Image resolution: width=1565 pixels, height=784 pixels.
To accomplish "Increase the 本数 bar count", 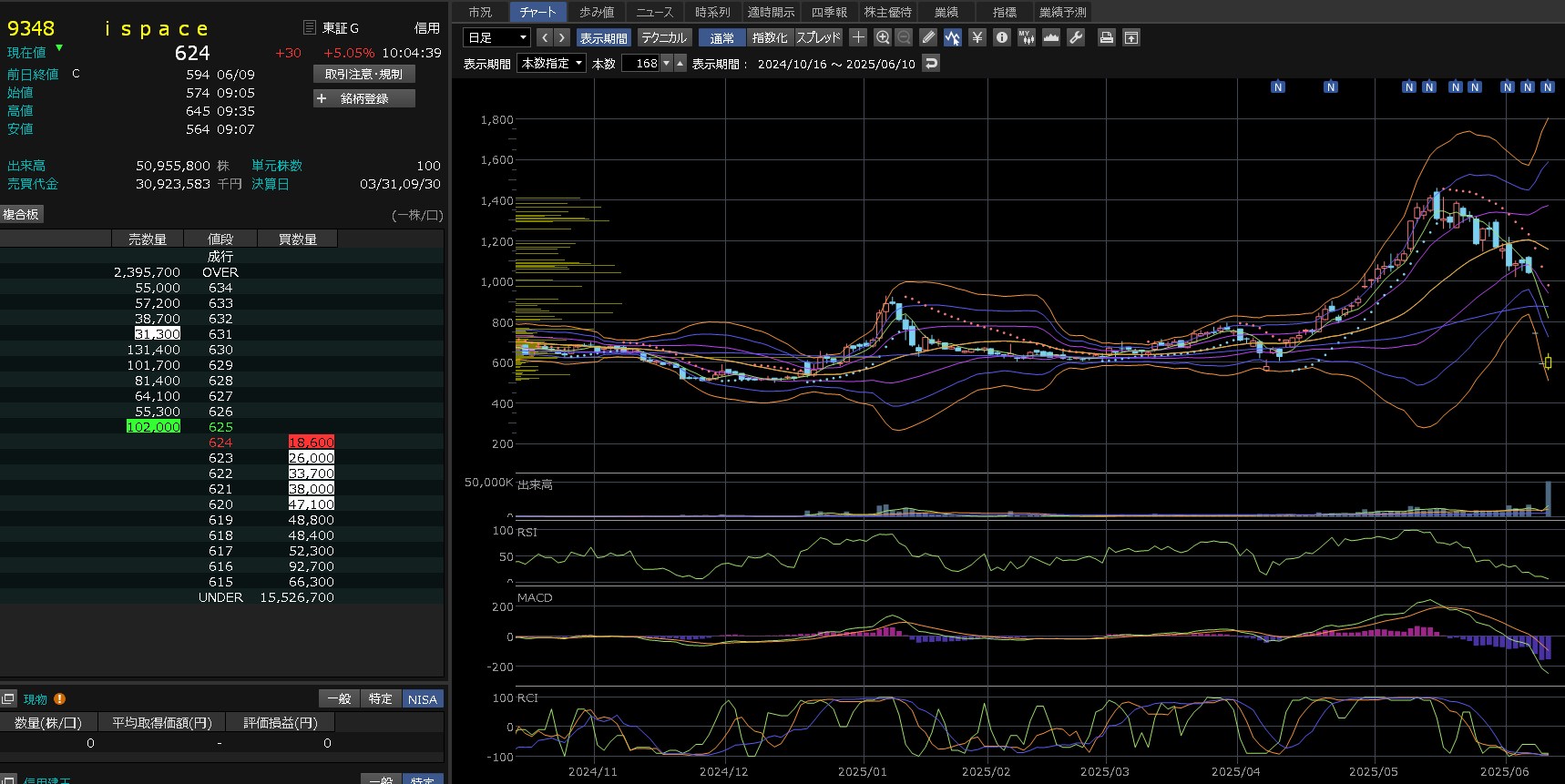I will click(680, 63).
